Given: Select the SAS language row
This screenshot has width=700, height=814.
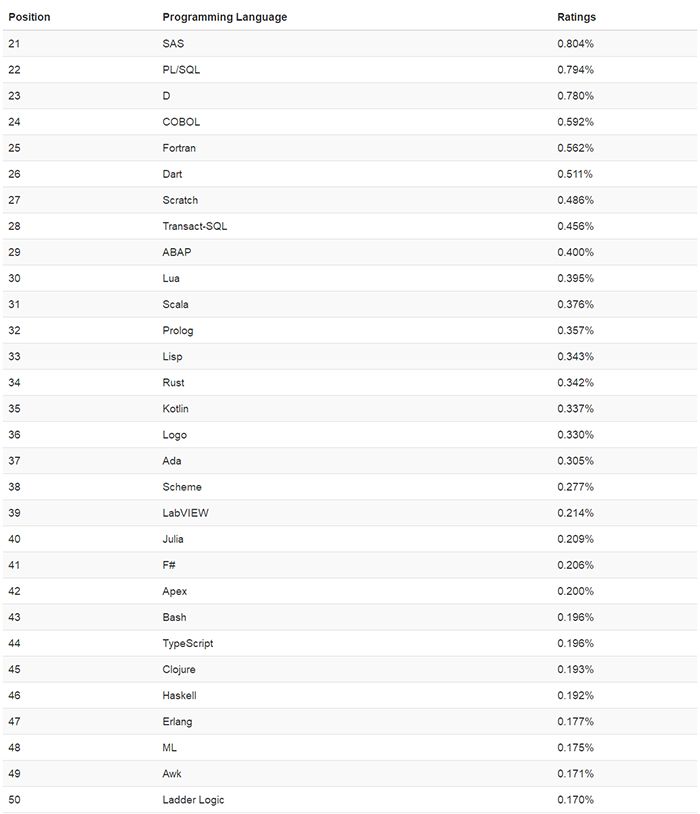Looking at the screenshot, I should click(x=350, y=44).
